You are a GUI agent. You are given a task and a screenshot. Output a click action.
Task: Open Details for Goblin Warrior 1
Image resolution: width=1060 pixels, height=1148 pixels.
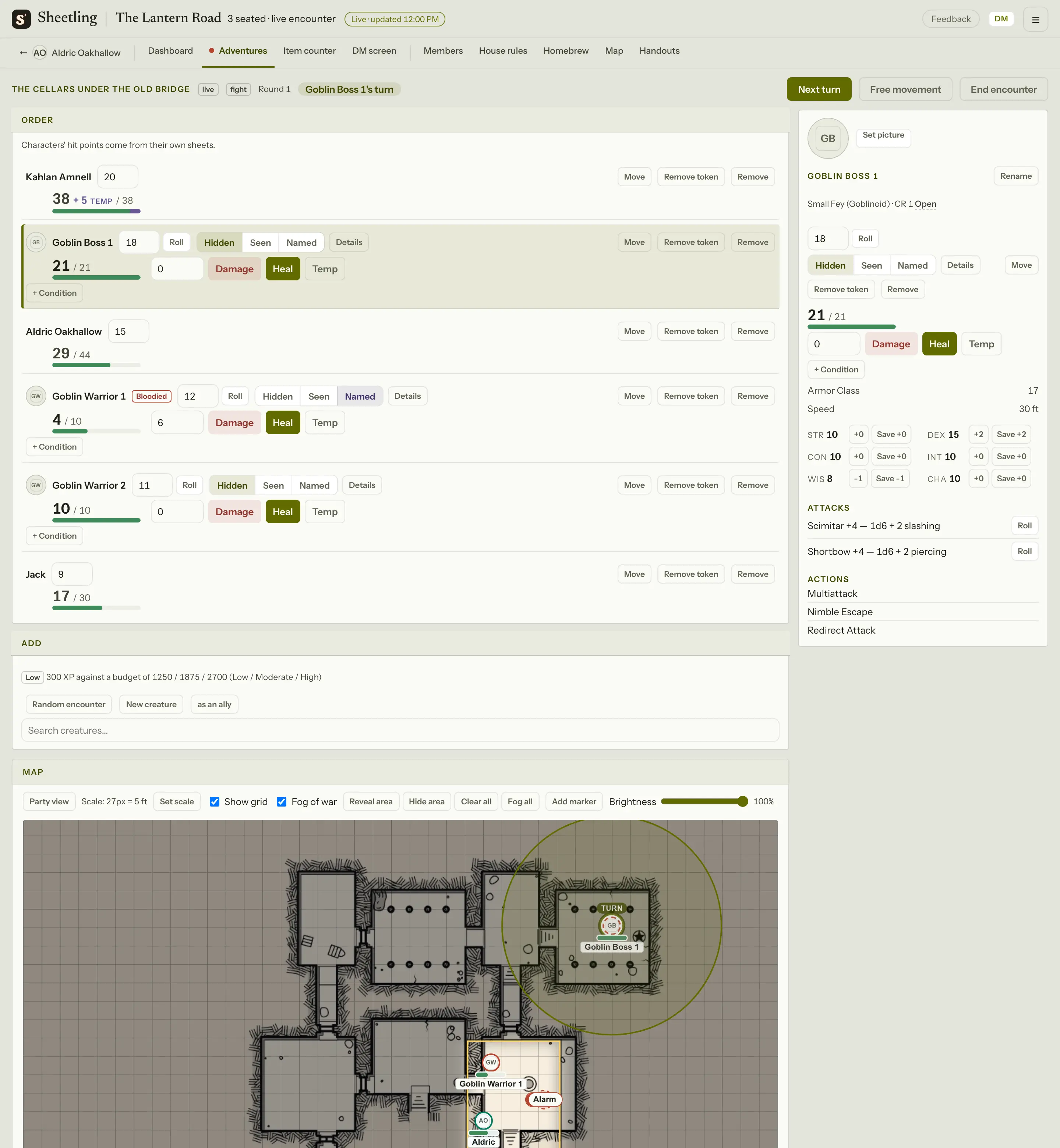pyautogui.click(x=408, y=396)
